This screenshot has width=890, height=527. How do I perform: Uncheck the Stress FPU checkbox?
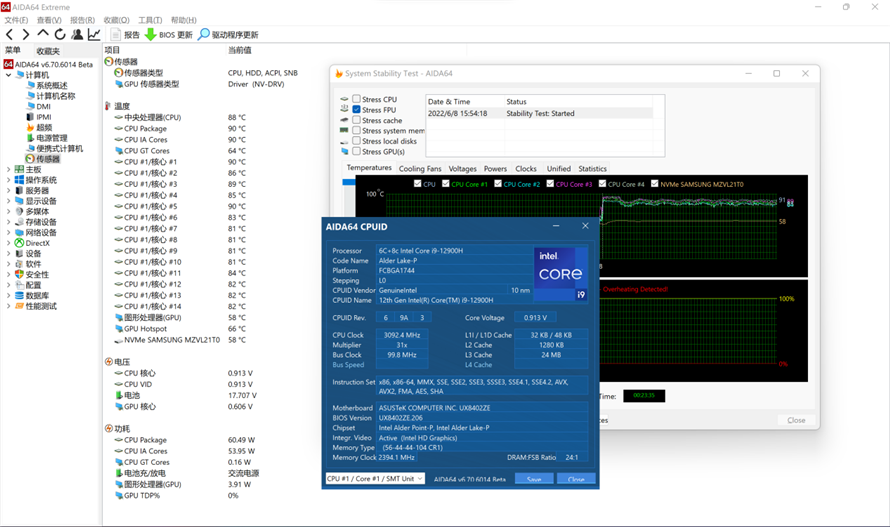point(357,110)
